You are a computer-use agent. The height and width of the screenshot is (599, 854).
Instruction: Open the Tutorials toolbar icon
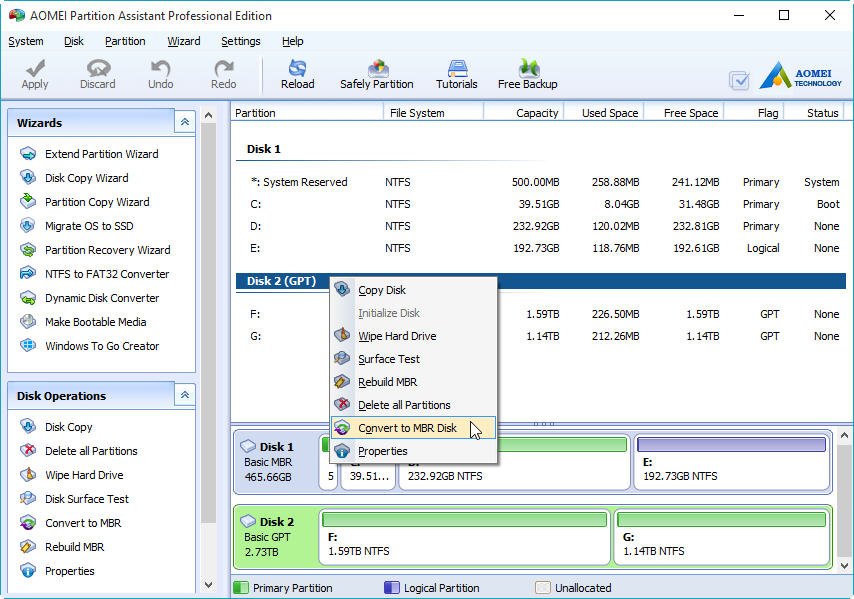(x=456, y=75)
